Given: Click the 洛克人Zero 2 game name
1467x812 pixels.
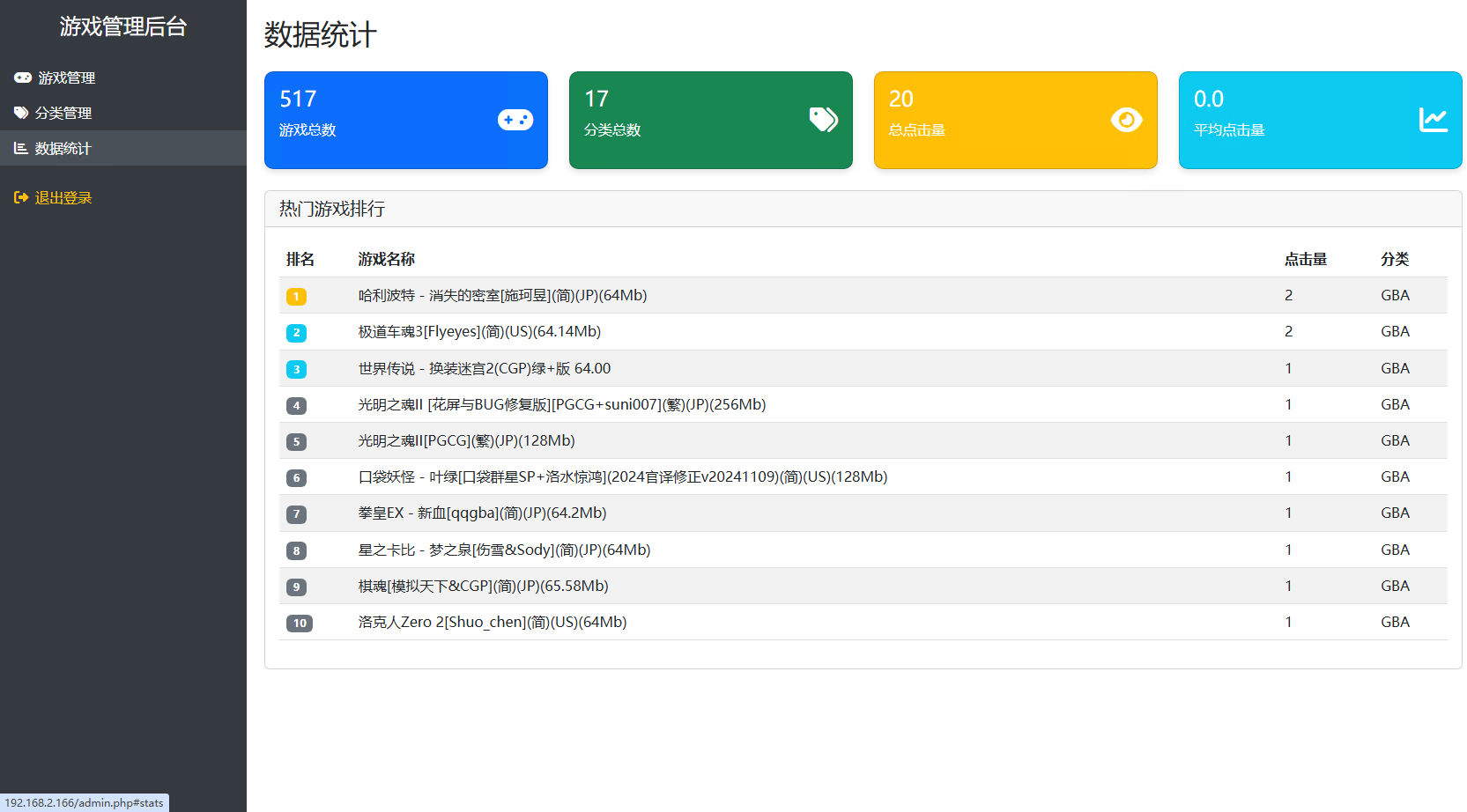Looking at the screenshot, I should point(492,622).
